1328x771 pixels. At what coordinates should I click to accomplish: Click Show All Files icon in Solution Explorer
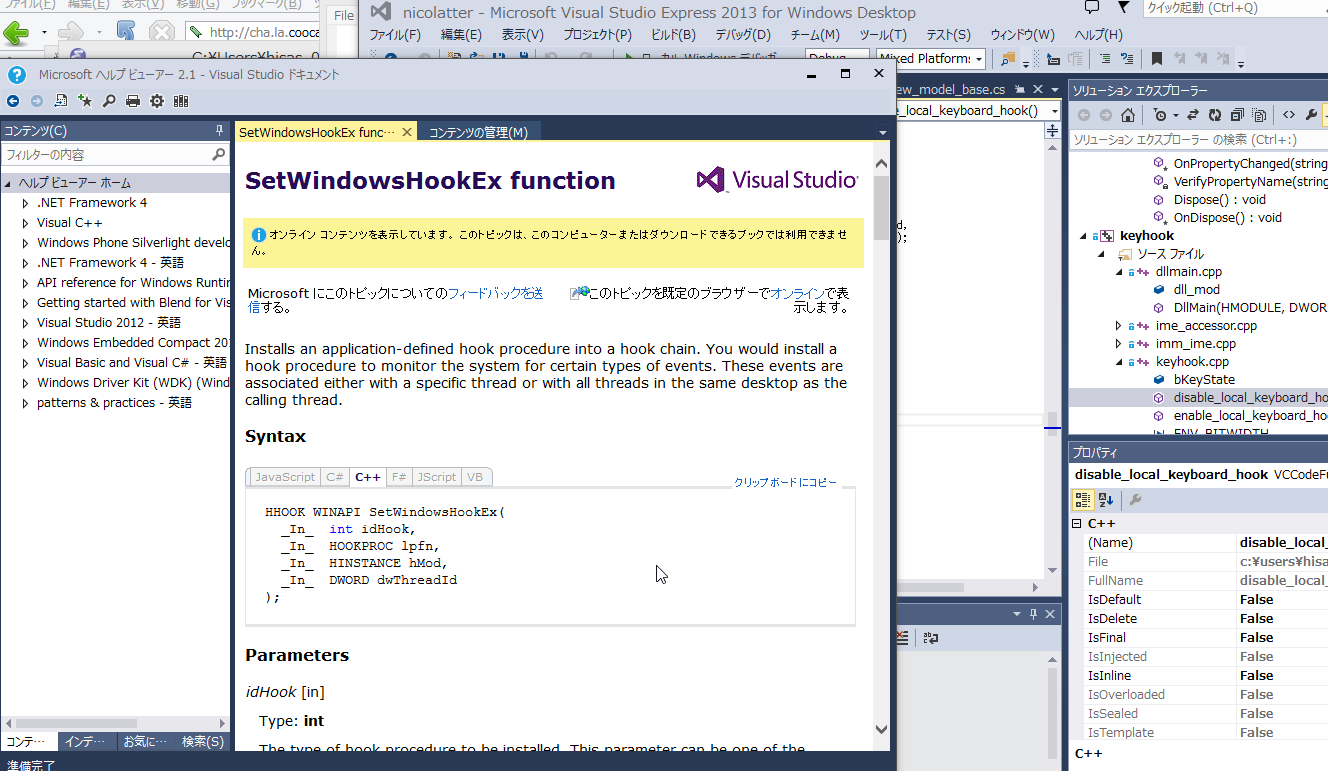point(1259,115)
